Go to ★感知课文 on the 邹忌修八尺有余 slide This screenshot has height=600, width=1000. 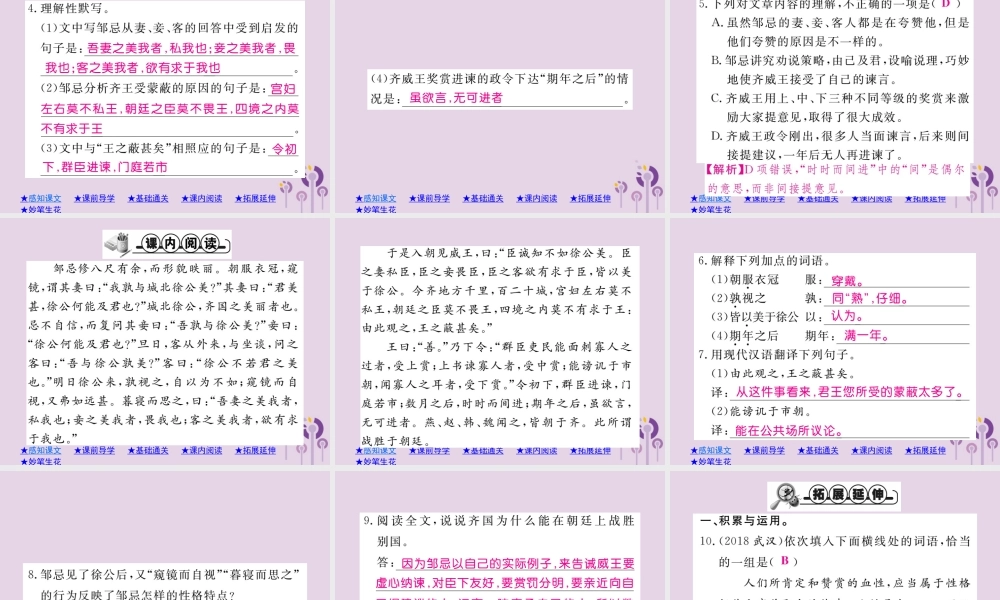tap(41, 451)
